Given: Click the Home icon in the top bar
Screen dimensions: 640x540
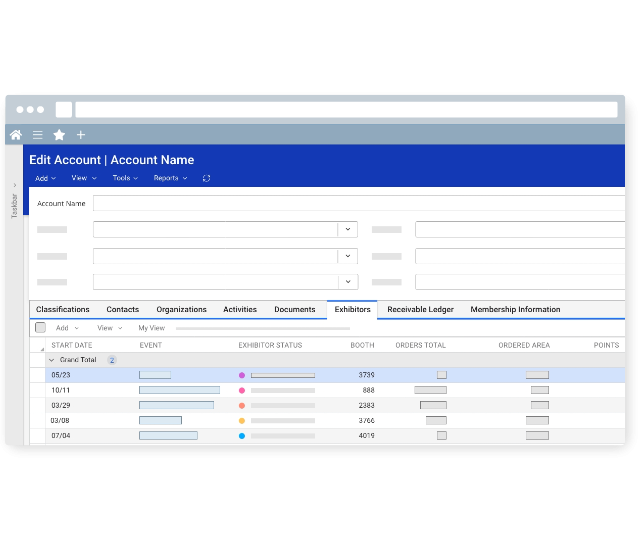Looking at the screenshot, I should 16,135.
